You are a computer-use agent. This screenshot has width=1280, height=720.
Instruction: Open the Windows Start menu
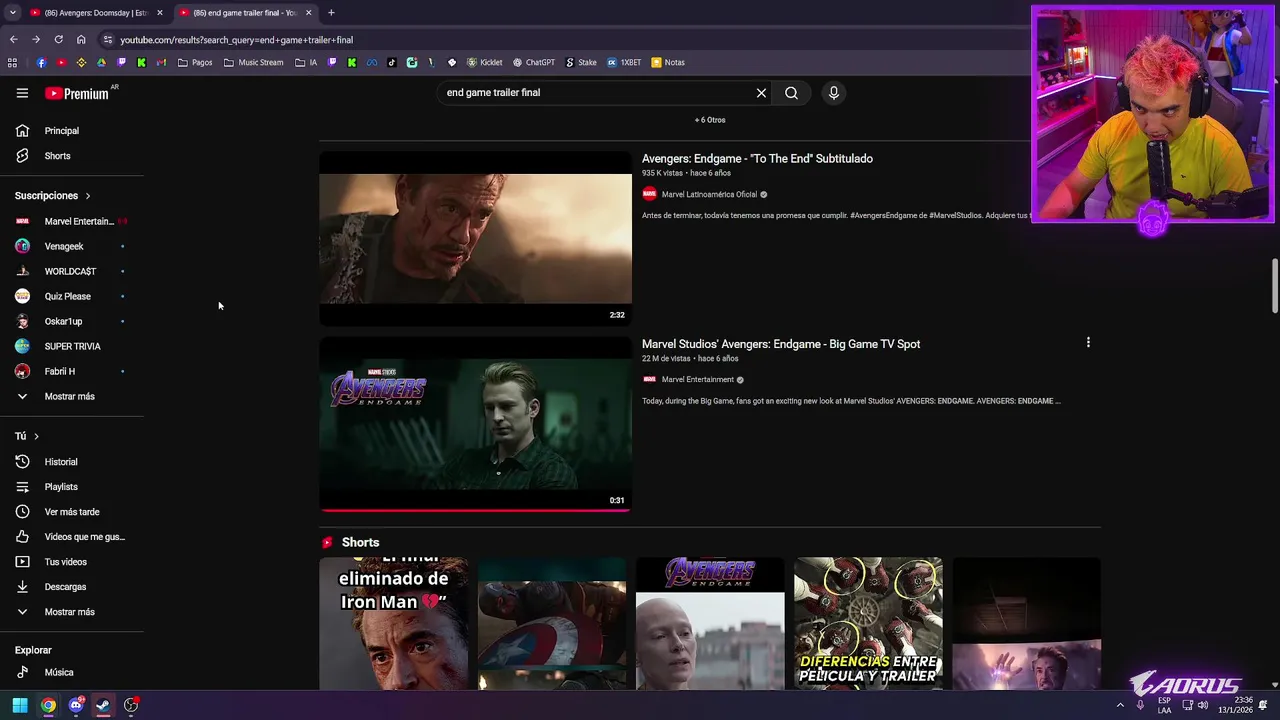tap(20, 705)
